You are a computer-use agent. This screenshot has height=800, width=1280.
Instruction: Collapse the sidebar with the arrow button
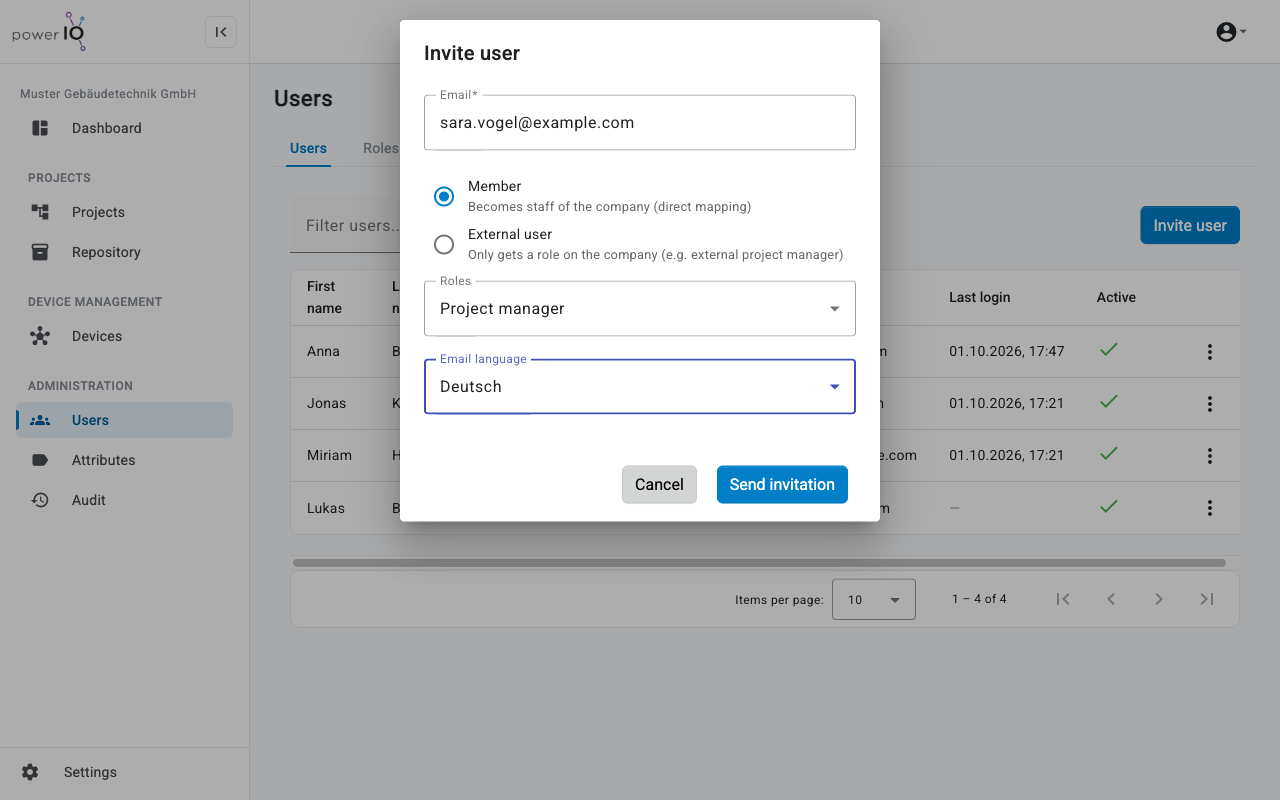point(221,32)
